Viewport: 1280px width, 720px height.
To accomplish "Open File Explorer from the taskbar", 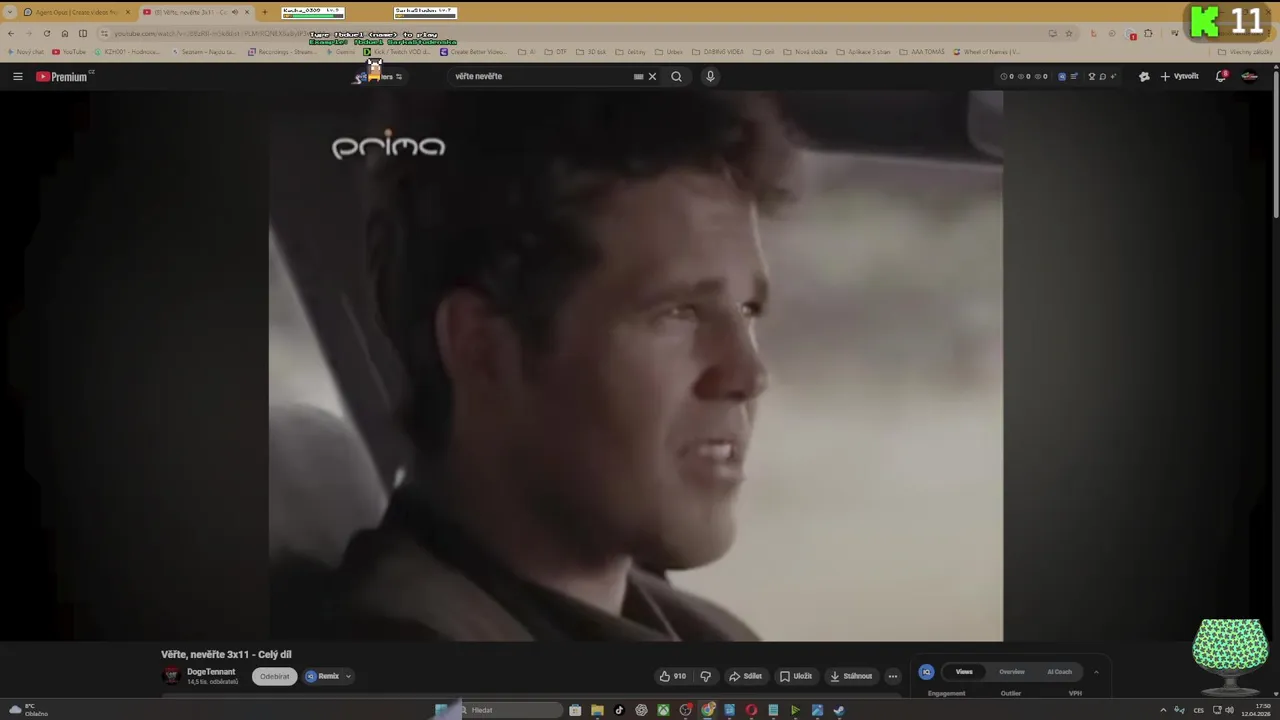I will tap(597, 710).
